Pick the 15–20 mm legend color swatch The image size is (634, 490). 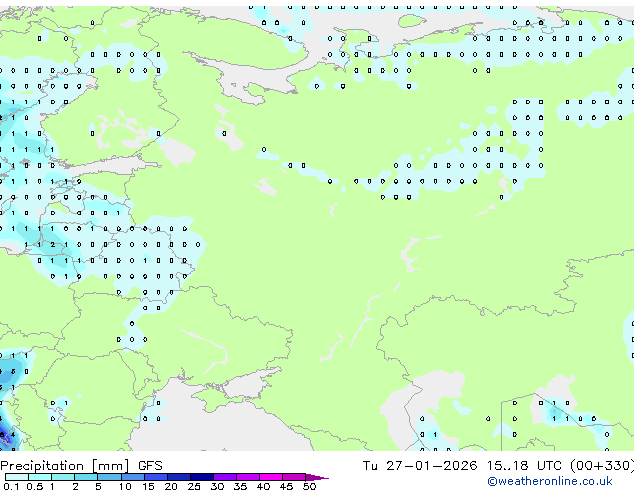click(156, 477)
